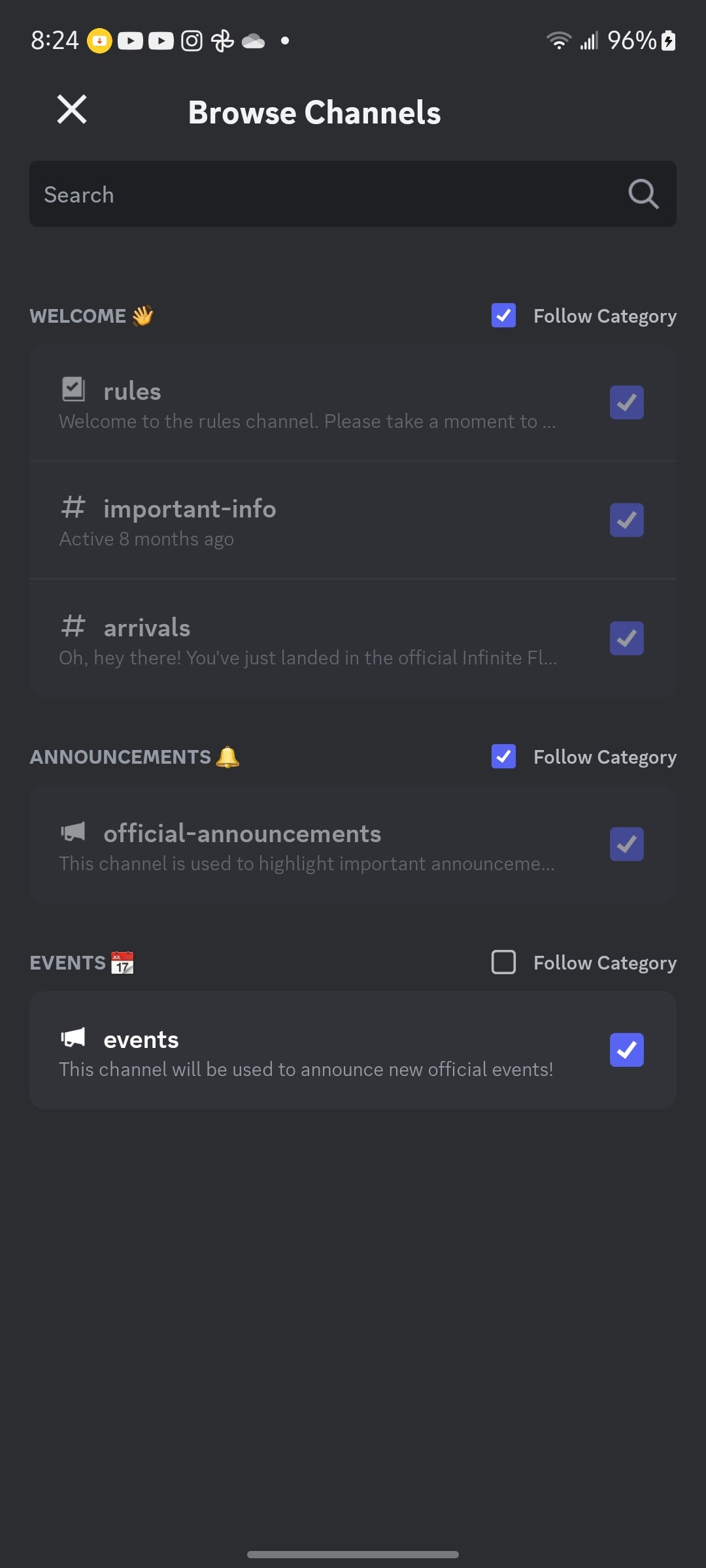The width and height of the screenshot is (706, 1568).
Task: Close the Browse Channels screen
Action: [72, 110]
